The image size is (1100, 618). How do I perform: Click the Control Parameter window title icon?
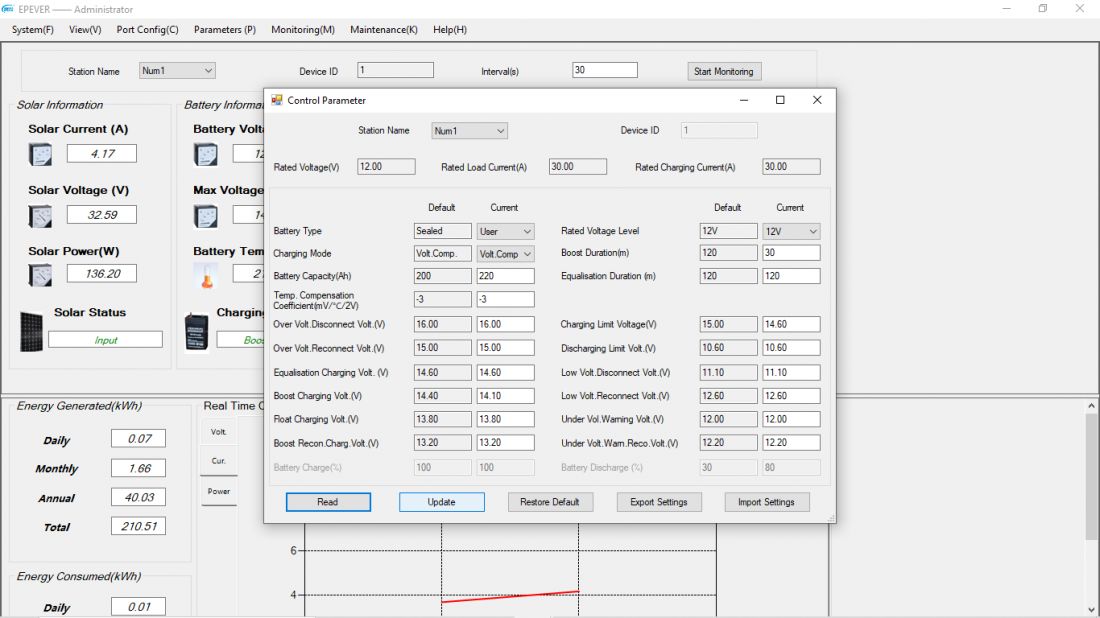click(x=276, y=100)
